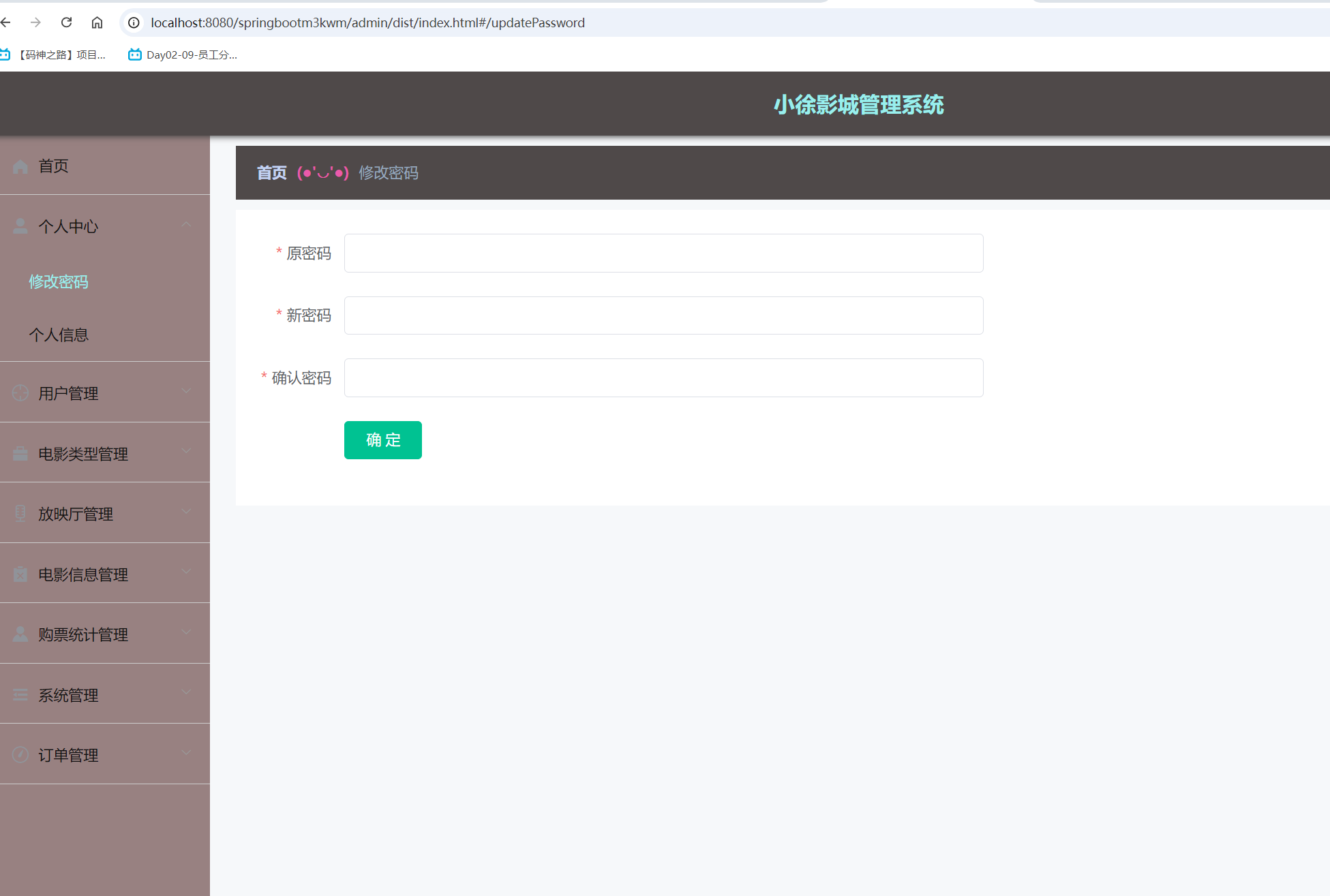The height and width of the screenshot is (896, 1330).
Task: Click the icon beside 放映厅管理
Action: point(20,514)
